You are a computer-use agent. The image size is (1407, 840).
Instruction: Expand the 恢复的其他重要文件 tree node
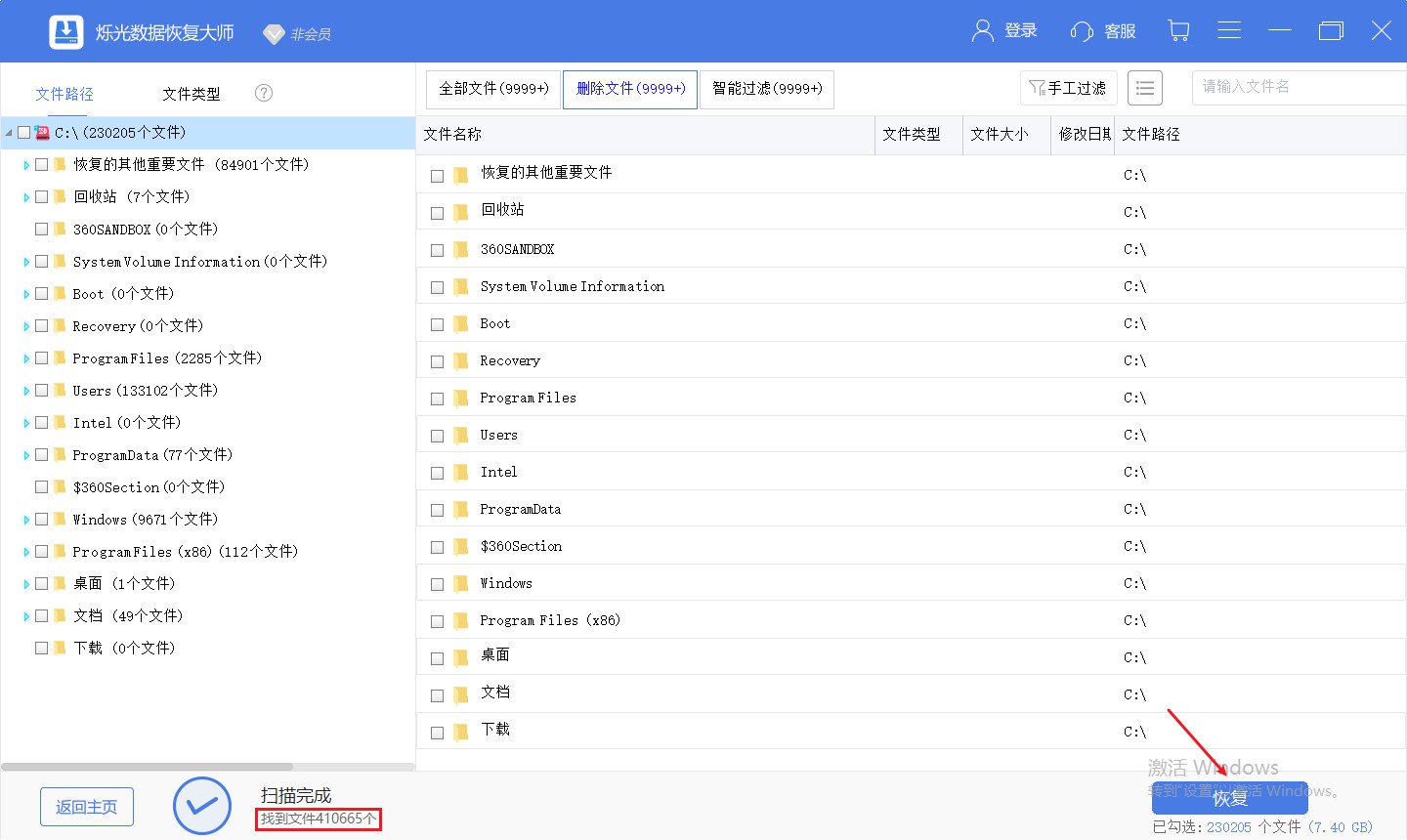[x=24, y=164]
